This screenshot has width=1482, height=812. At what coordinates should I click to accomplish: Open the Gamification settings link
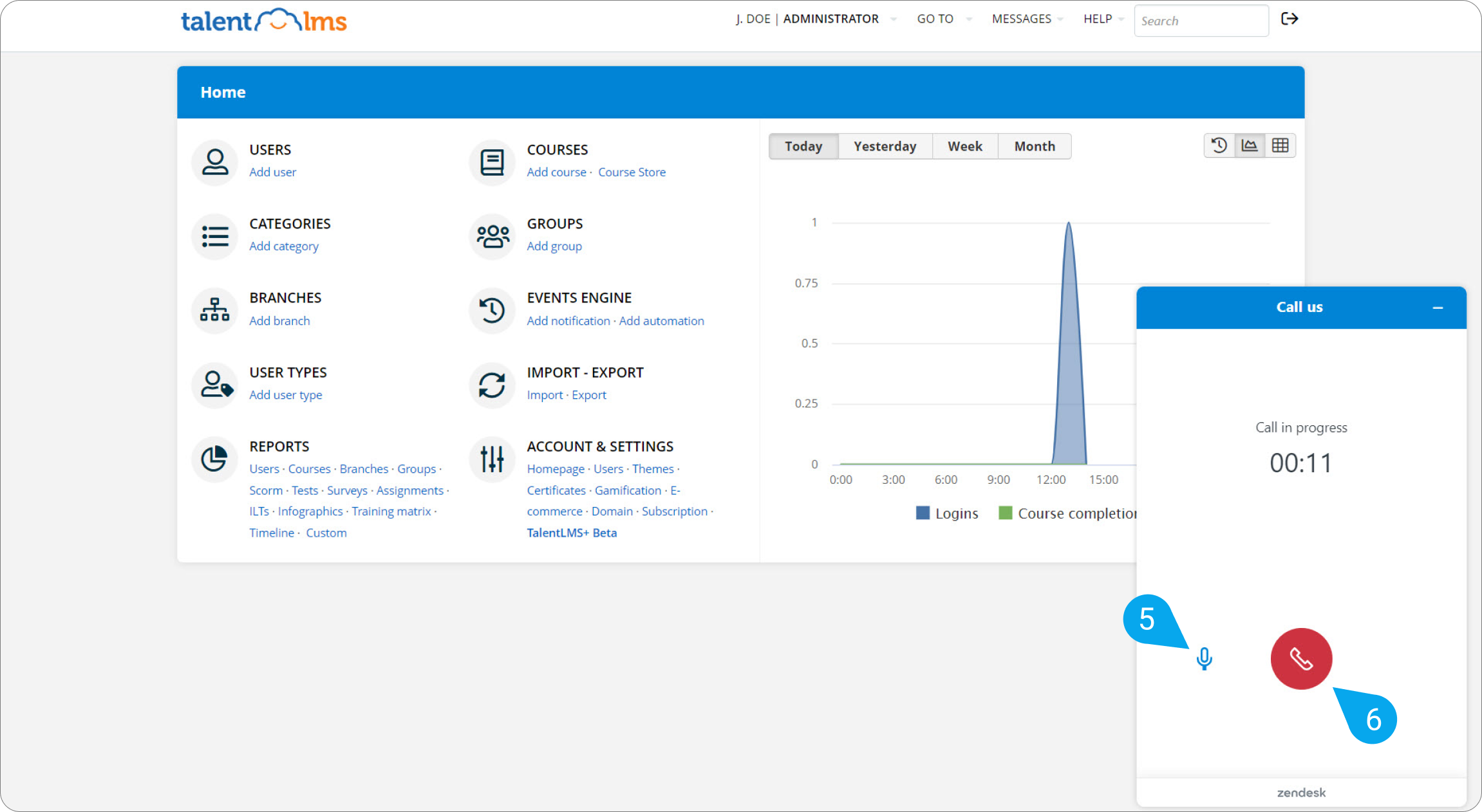[x=627, y=490]
